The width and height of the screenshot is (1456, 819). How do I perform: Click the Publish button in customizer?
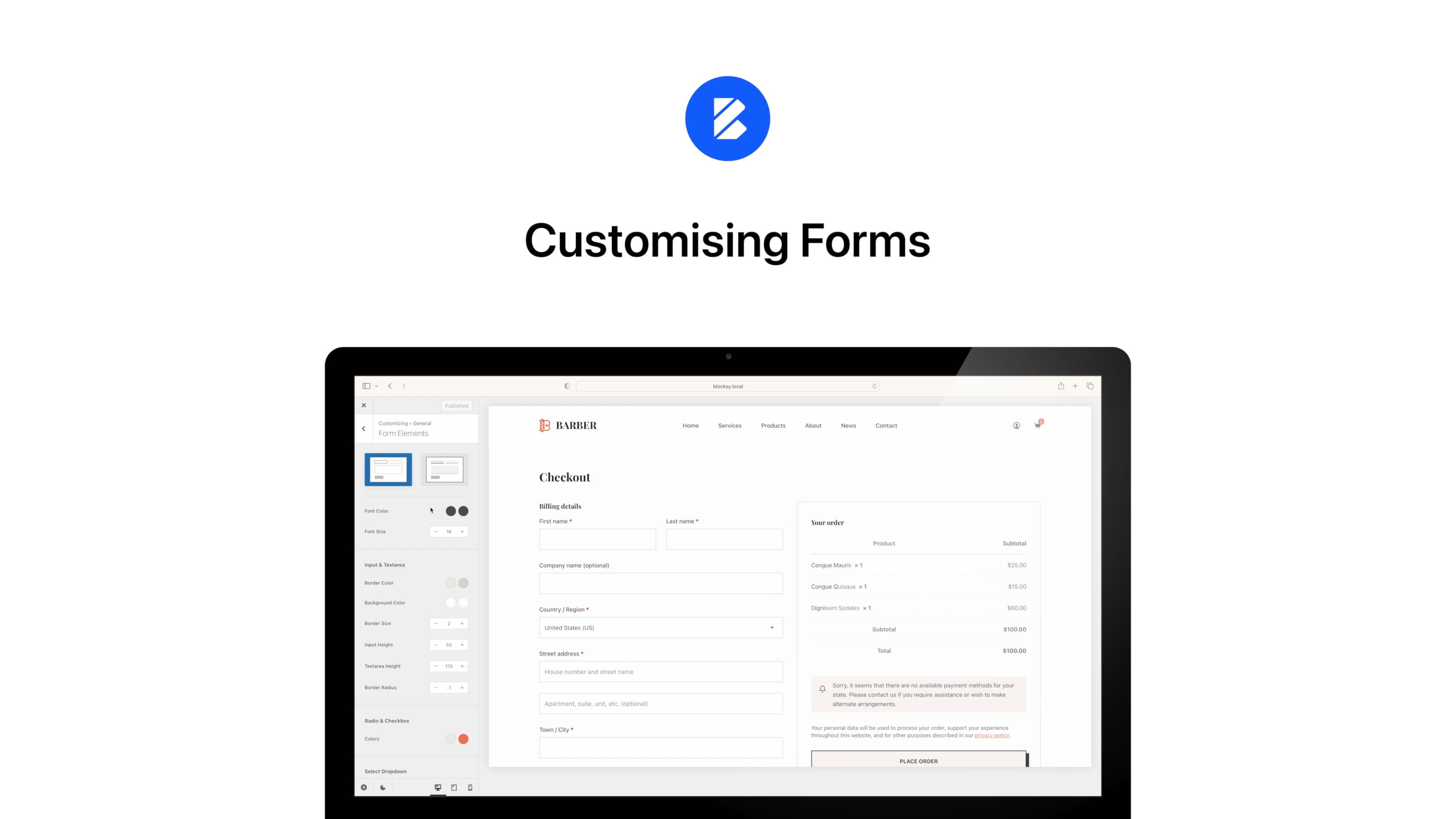point(456,406)
